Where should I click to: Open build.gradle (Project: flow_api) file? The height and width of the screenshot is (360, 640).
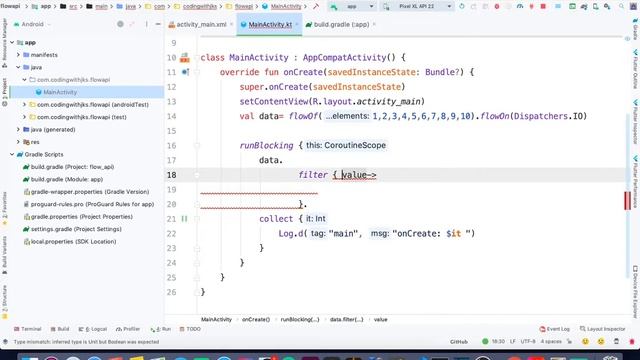(69, 167)
